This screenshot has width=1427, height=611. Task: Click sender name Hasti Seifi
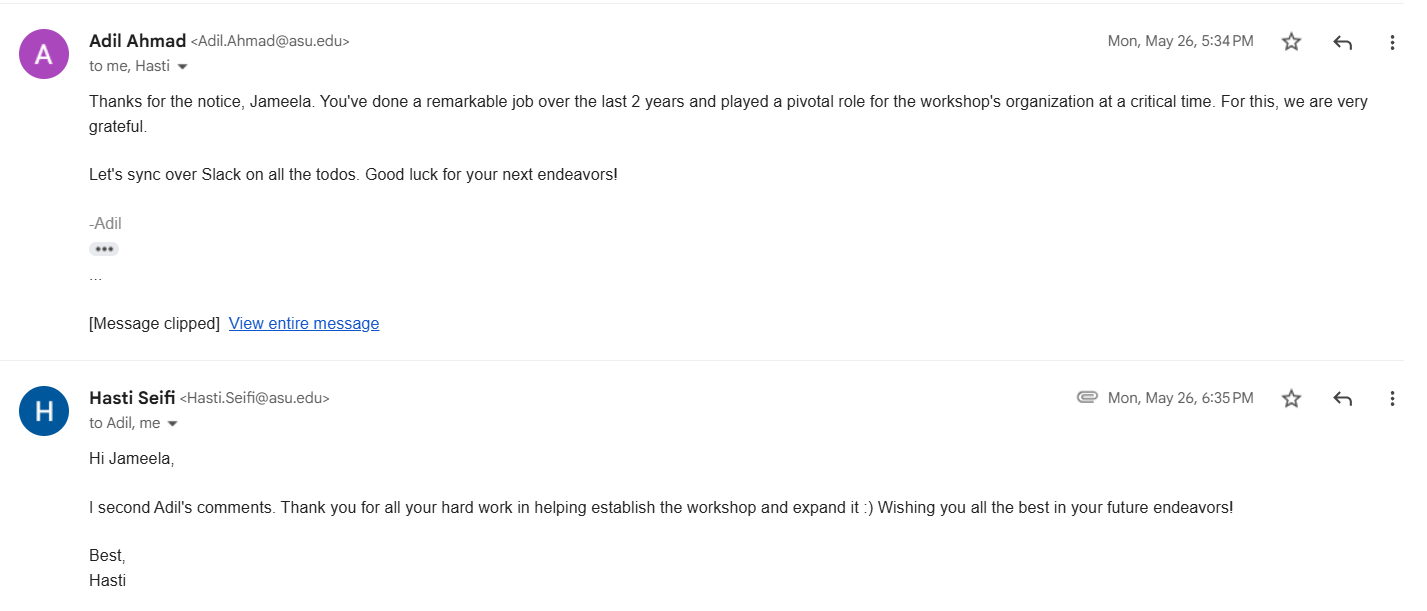(132, 398)
